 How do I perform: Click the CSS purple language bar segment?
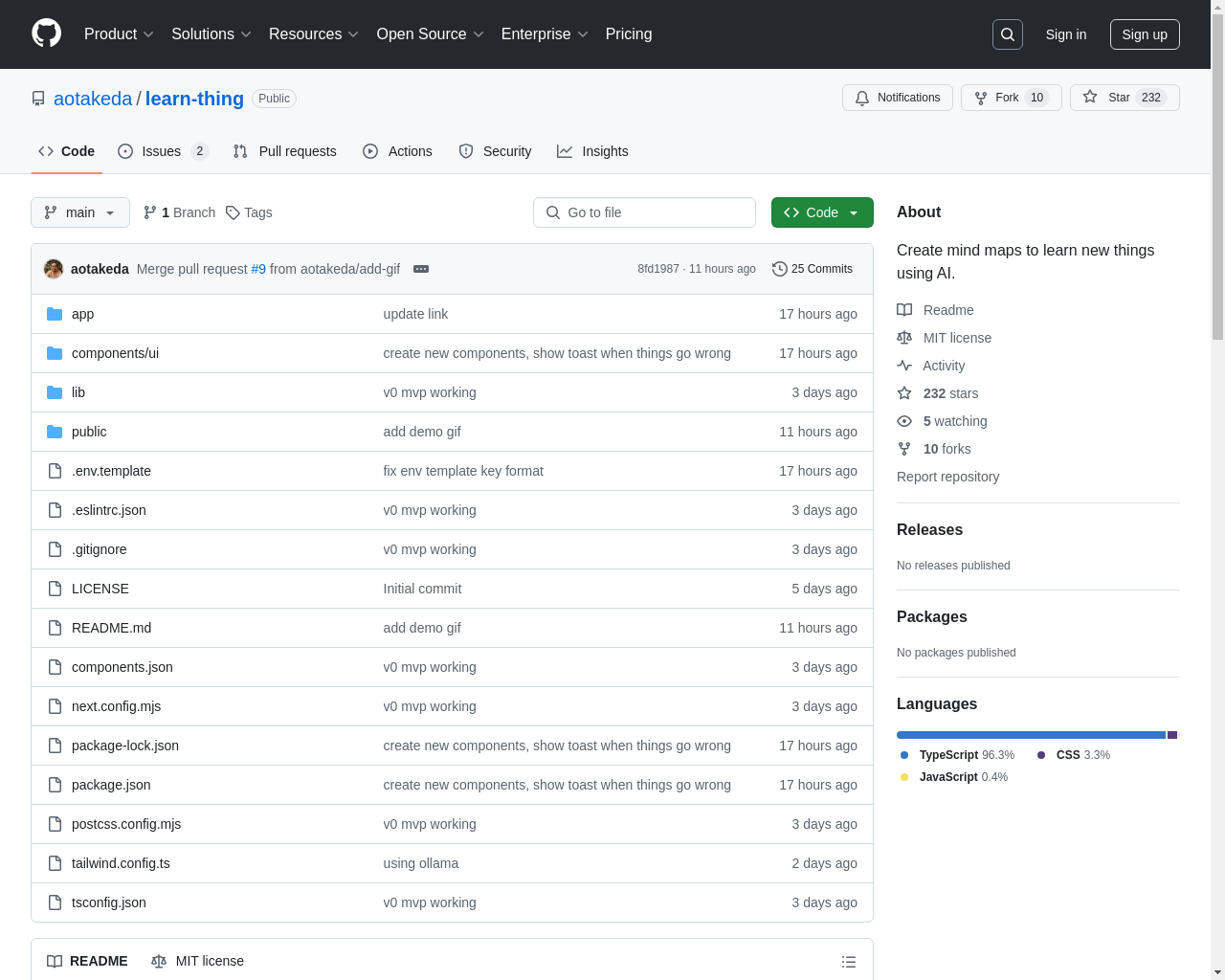pyautogui.click(x=1172, y=735)
